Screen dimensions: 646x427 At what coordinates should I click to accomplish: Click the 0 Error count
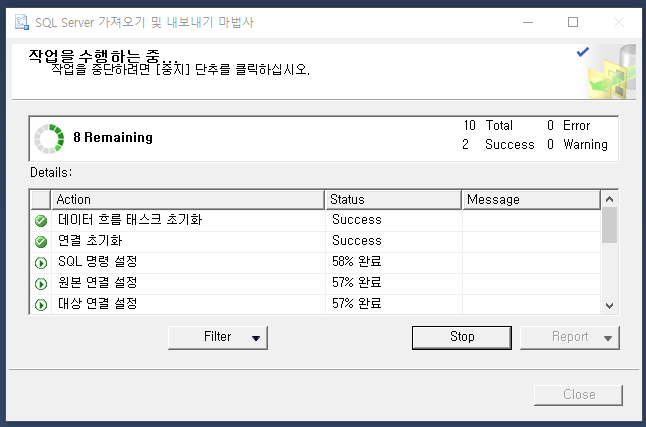(x=569, y=125)
